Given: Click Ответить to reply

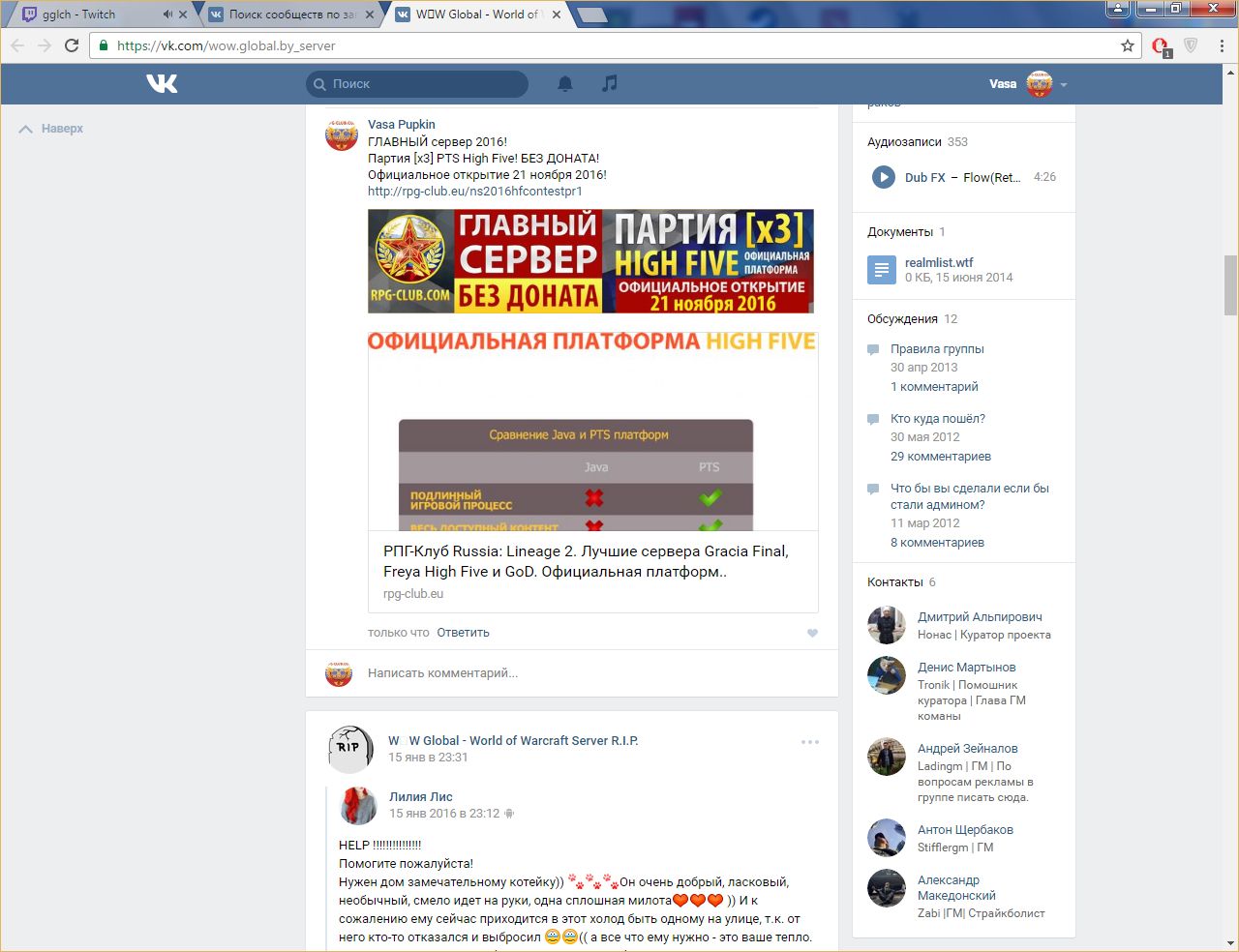Looking at the screenshot, I should 463,633.
